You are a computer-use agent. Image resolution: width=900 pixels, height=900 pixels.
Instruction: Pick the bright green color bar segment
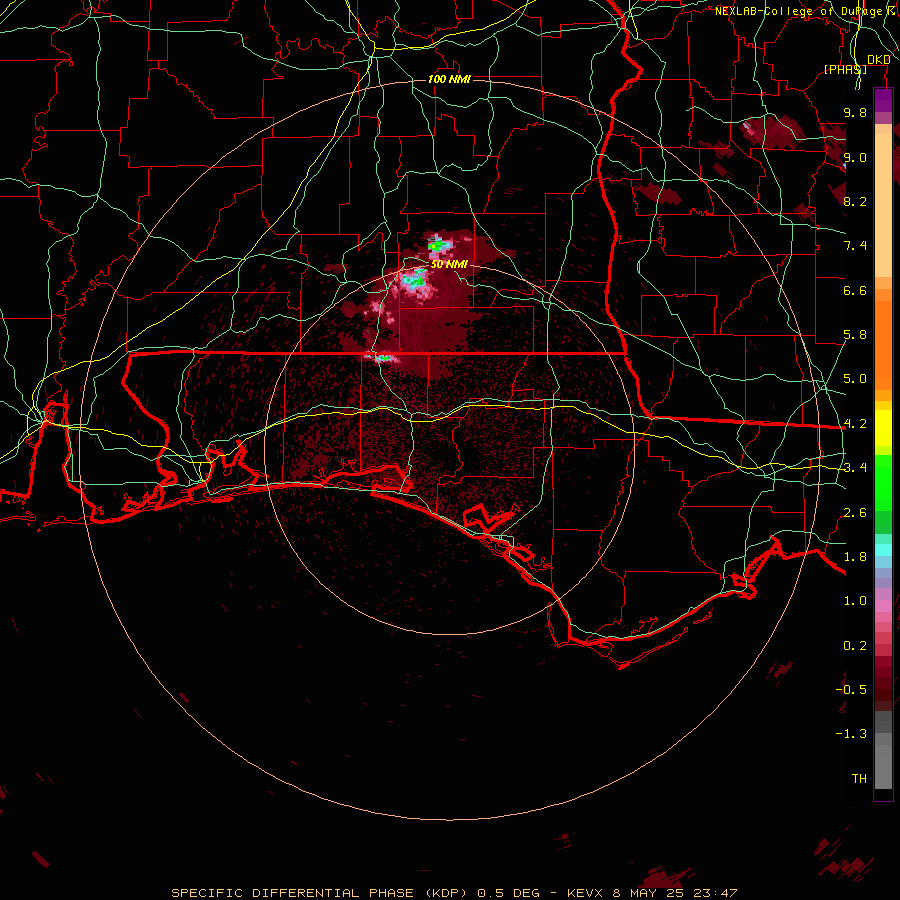pyautogui.click(x=883, y=482)
